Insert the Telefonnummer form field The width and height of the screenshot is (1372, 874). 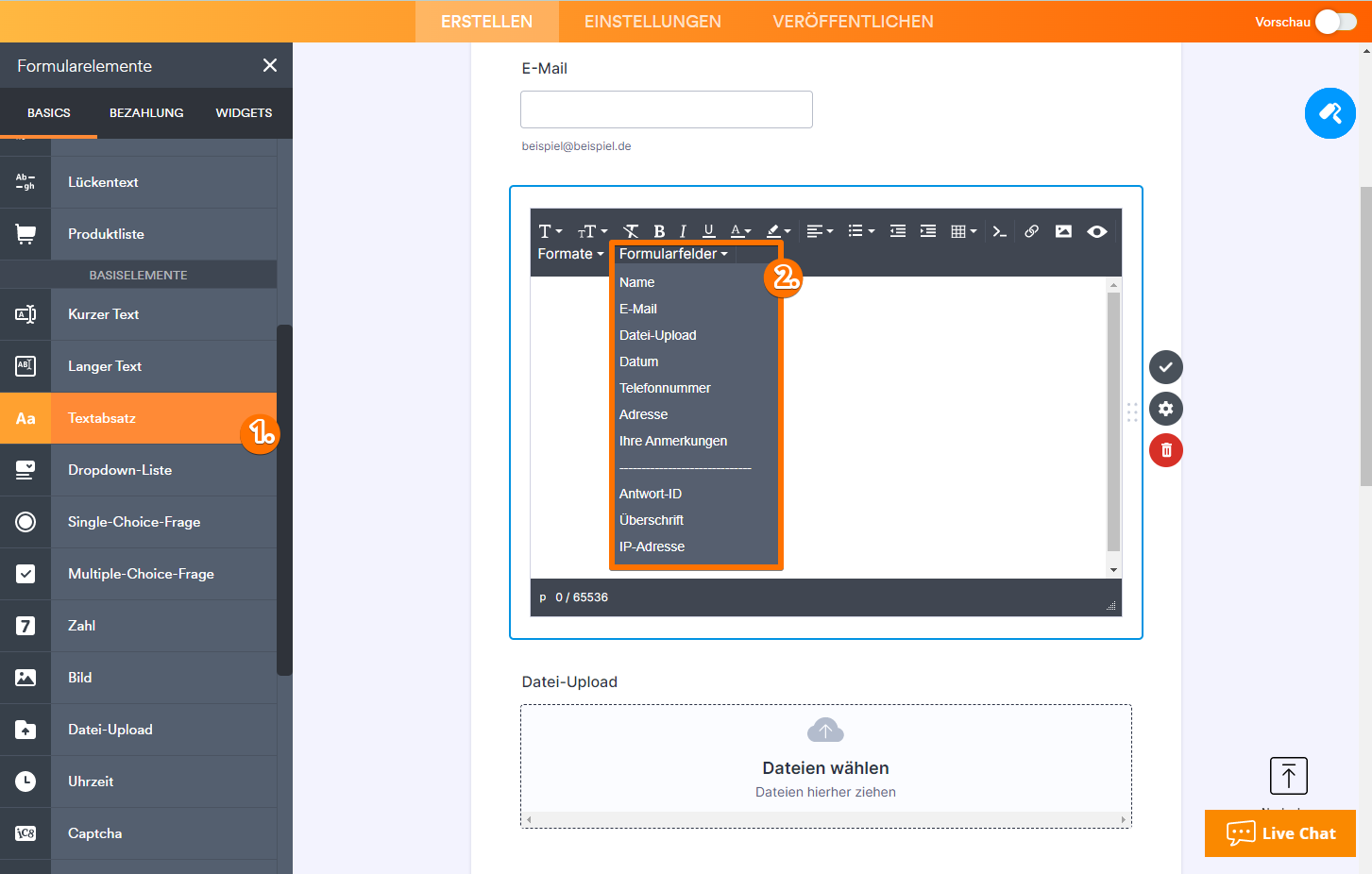tap(697, 388)
